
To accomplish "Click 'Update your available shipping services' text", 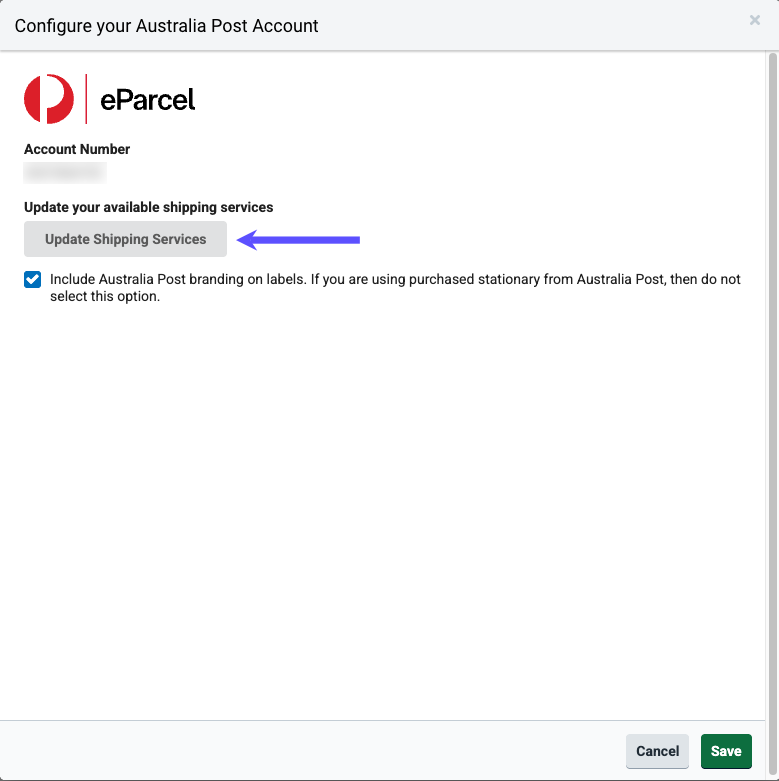I will (x=148, y=207).
